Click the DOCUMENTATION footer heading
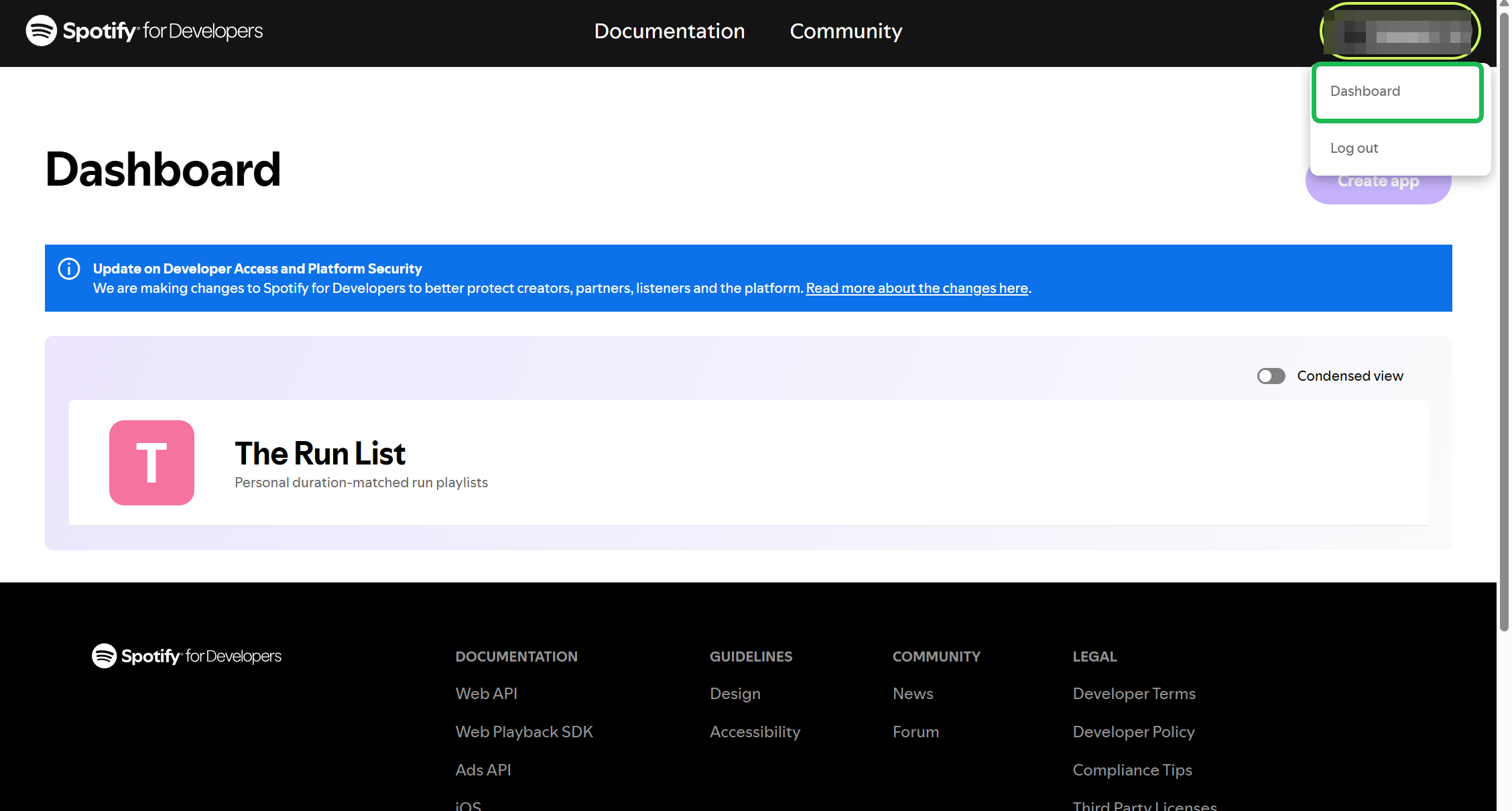This screenshot has height=811, width=1512. [516, 657]
